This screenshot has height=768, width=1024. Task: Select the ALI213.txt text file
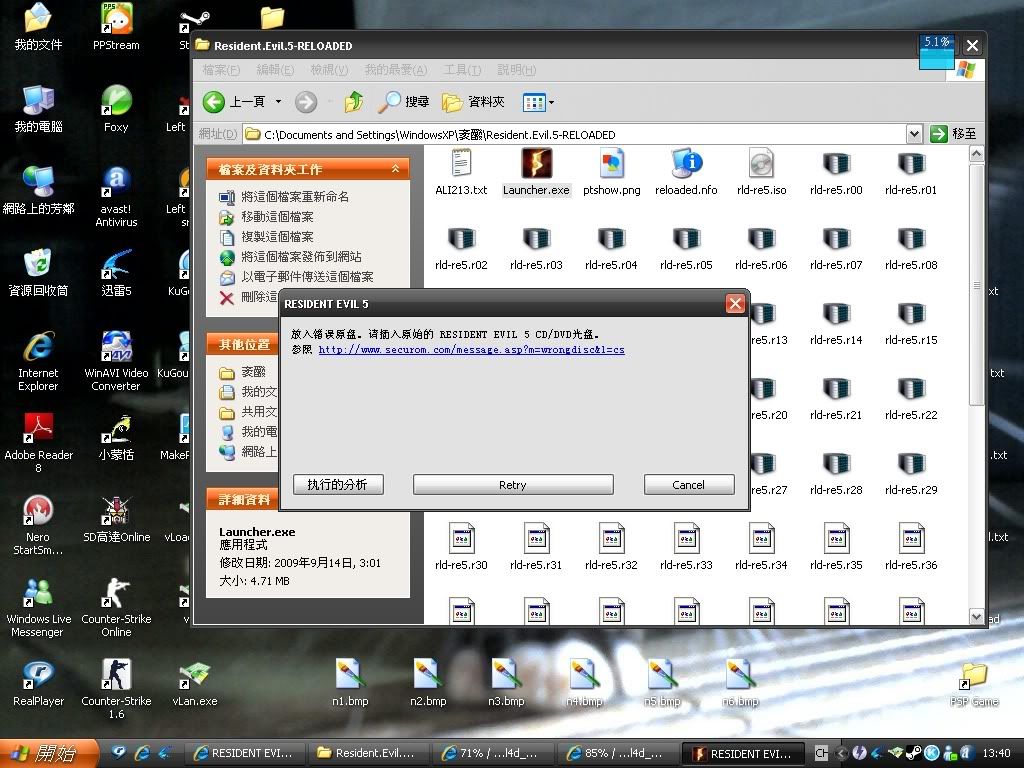(x=461, y=164)
